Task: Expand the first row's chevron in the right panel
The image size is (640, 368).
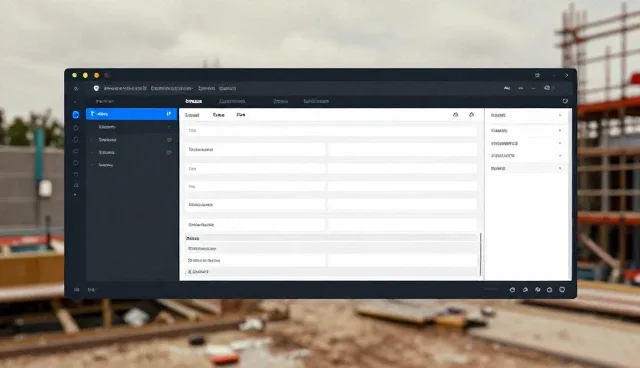Action: click(x=560, y=115)
